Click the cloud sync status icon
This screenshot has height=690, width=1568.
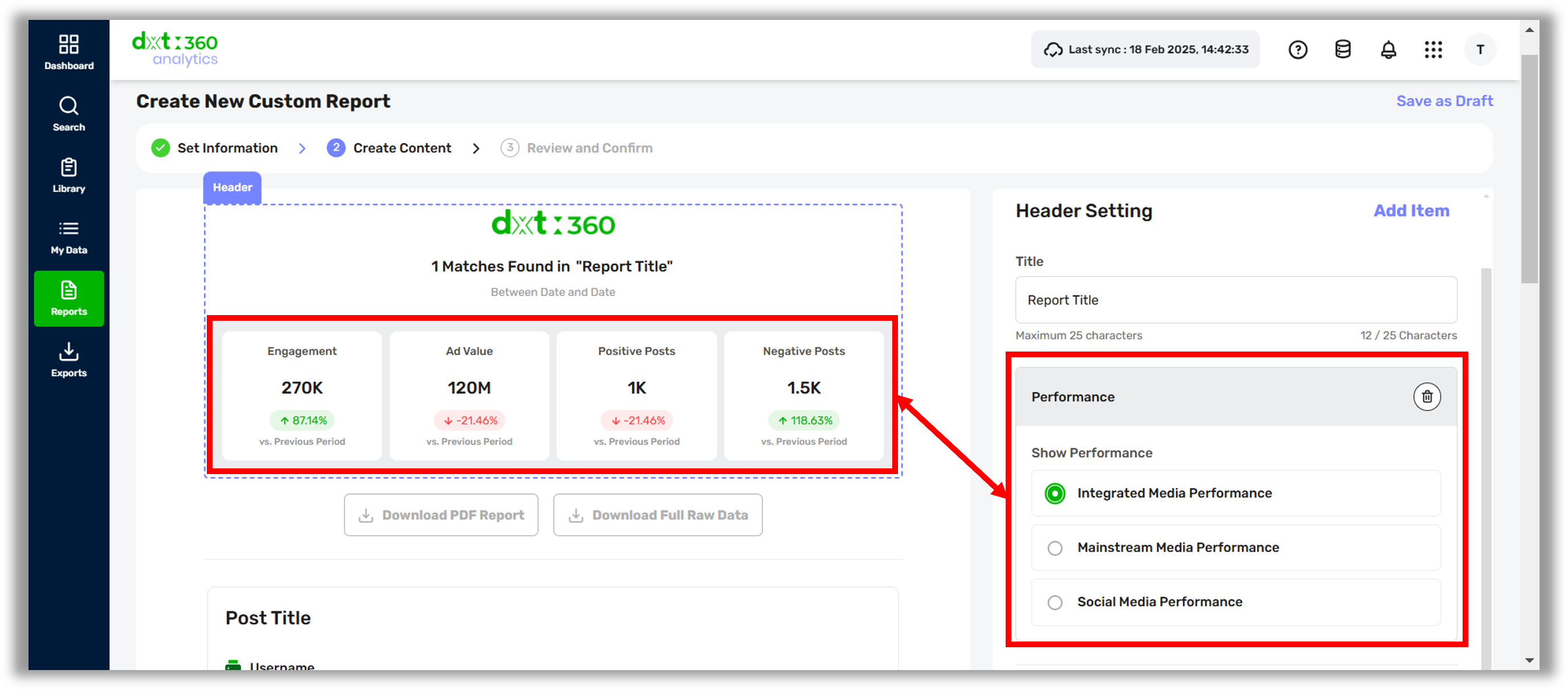pos(1053,50)
